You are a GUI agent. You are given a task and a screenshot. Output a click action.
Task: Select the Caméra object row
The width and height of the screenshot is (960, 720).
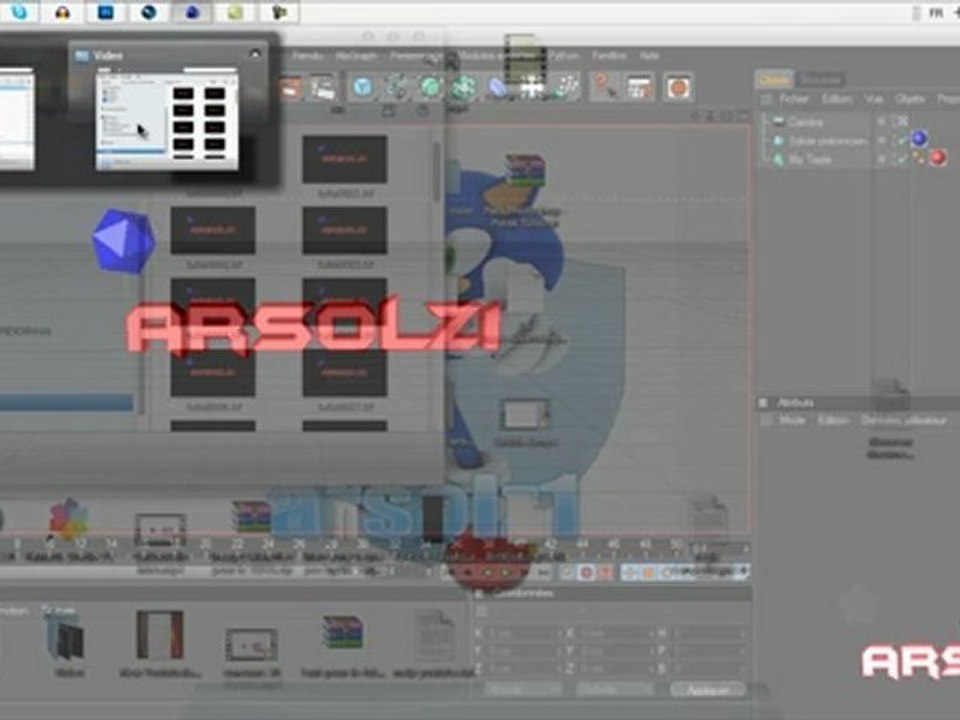(x=805, y=122)
